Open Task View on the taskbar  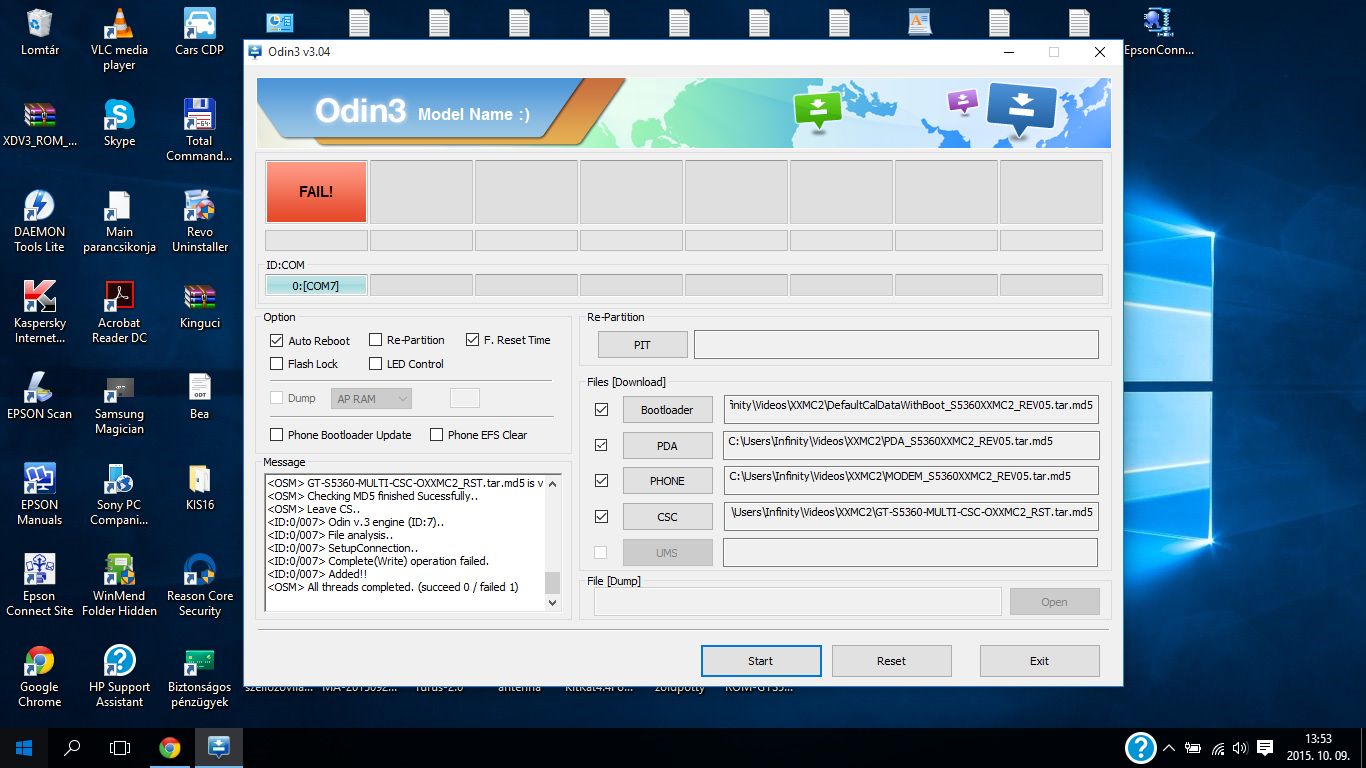(x=120, y=747)
